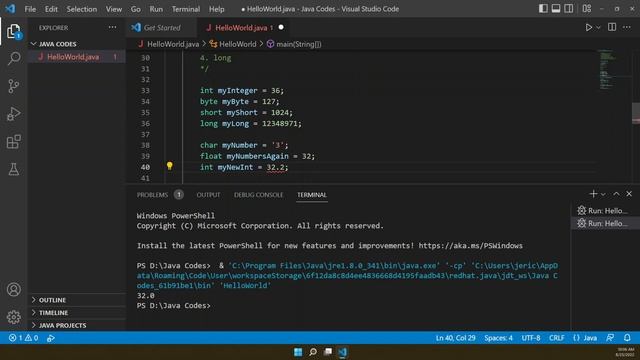The width and height of the screenshot is (640, 360).
Task: Click the lightbulb quick fix on line 40
Action: point(169,166)
